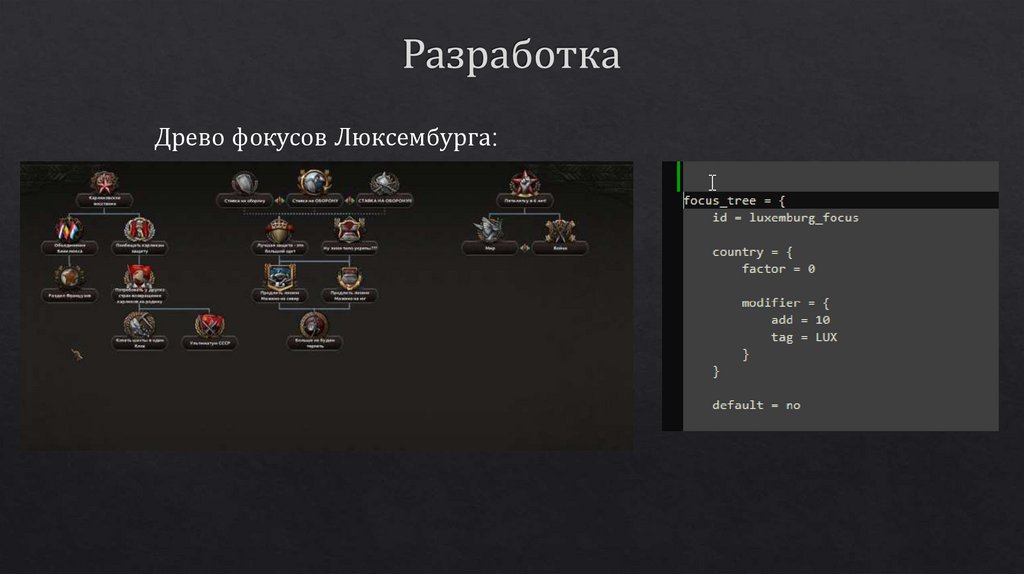This screenshot has width=1024, height=574.
Task: Click the code line country = {
Action: pyautogui.click(x=752, y=252)
